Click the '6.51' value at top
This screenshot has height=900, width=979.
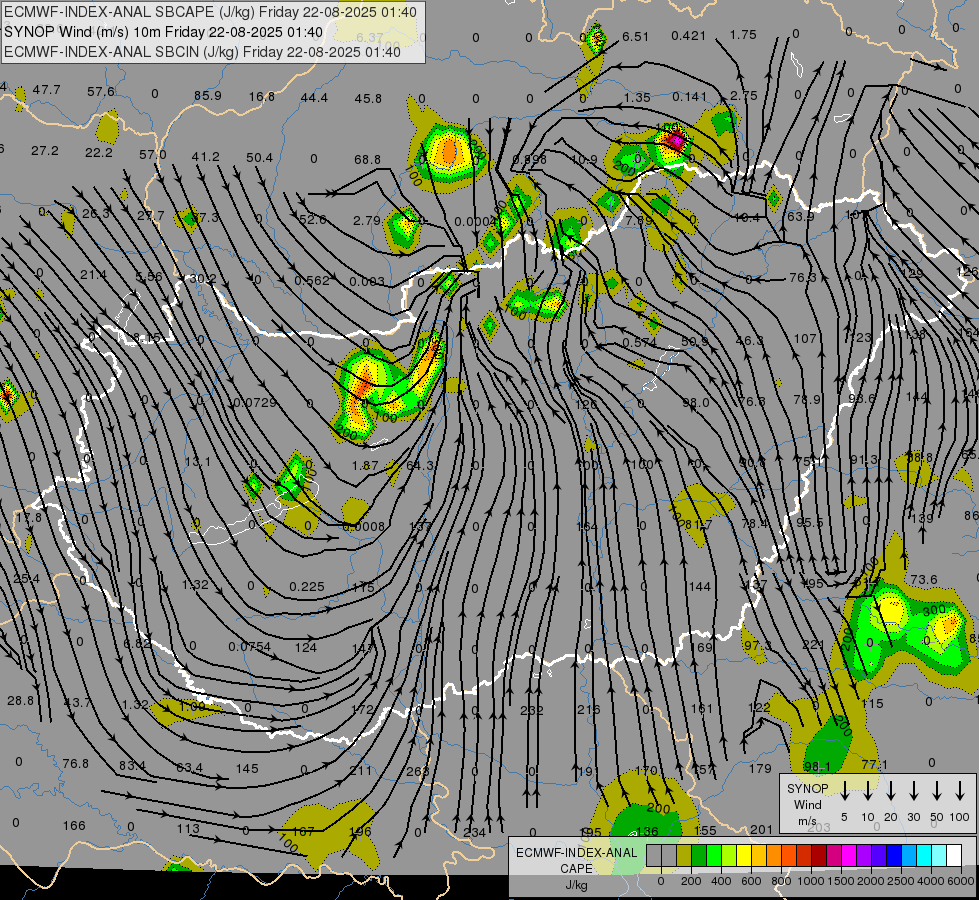click(x=635, y=36)
